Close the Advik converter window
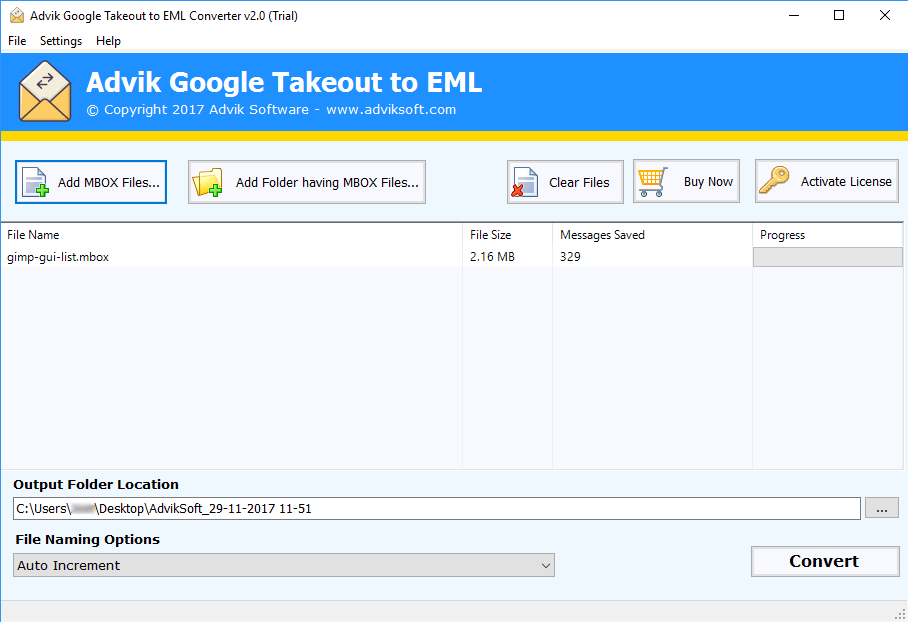The height and width of the screenshot is (622, 908). pyautogui.click(x=885, y=16)
